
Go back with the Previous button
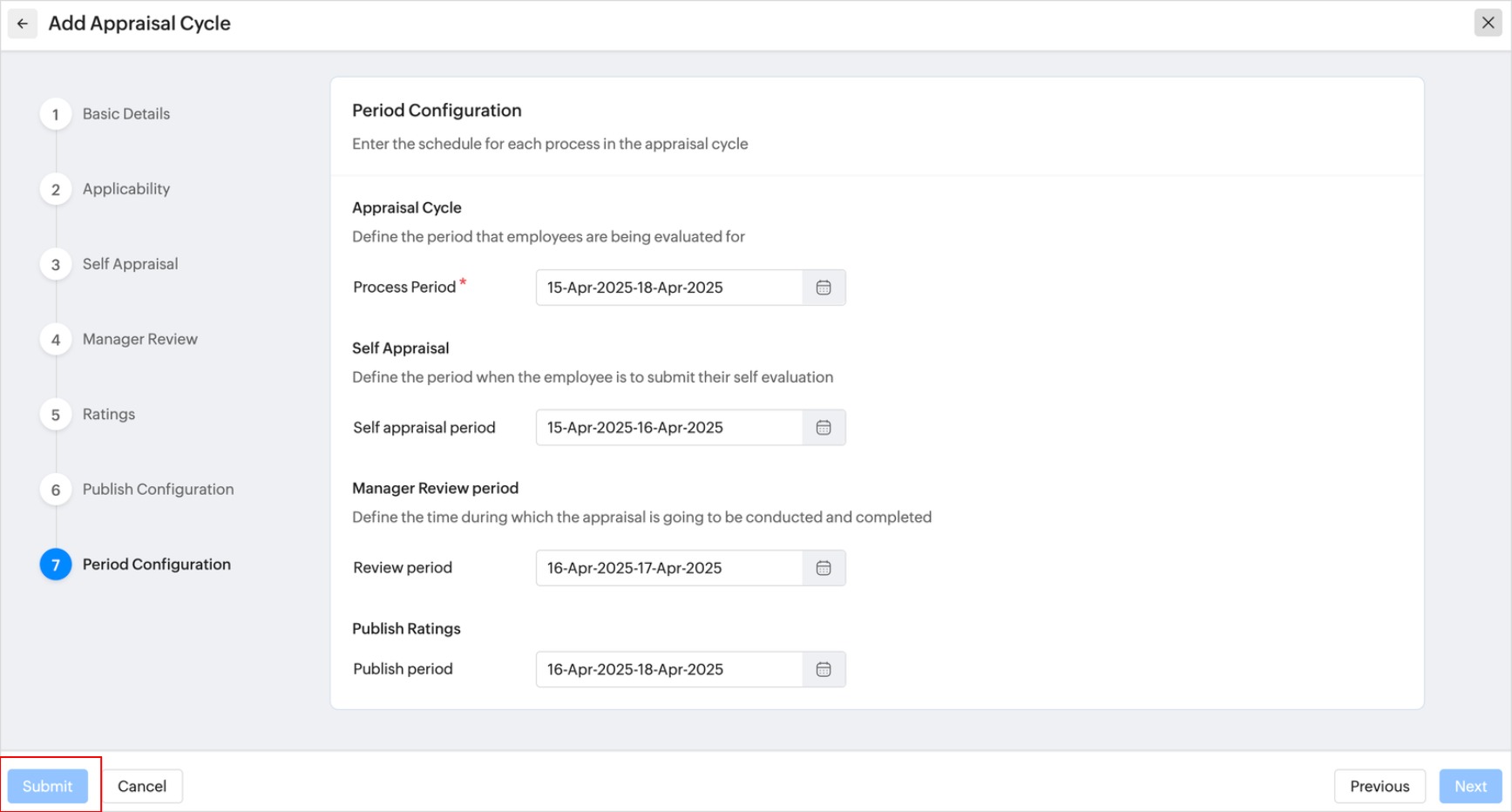[x=1380, y=786]
